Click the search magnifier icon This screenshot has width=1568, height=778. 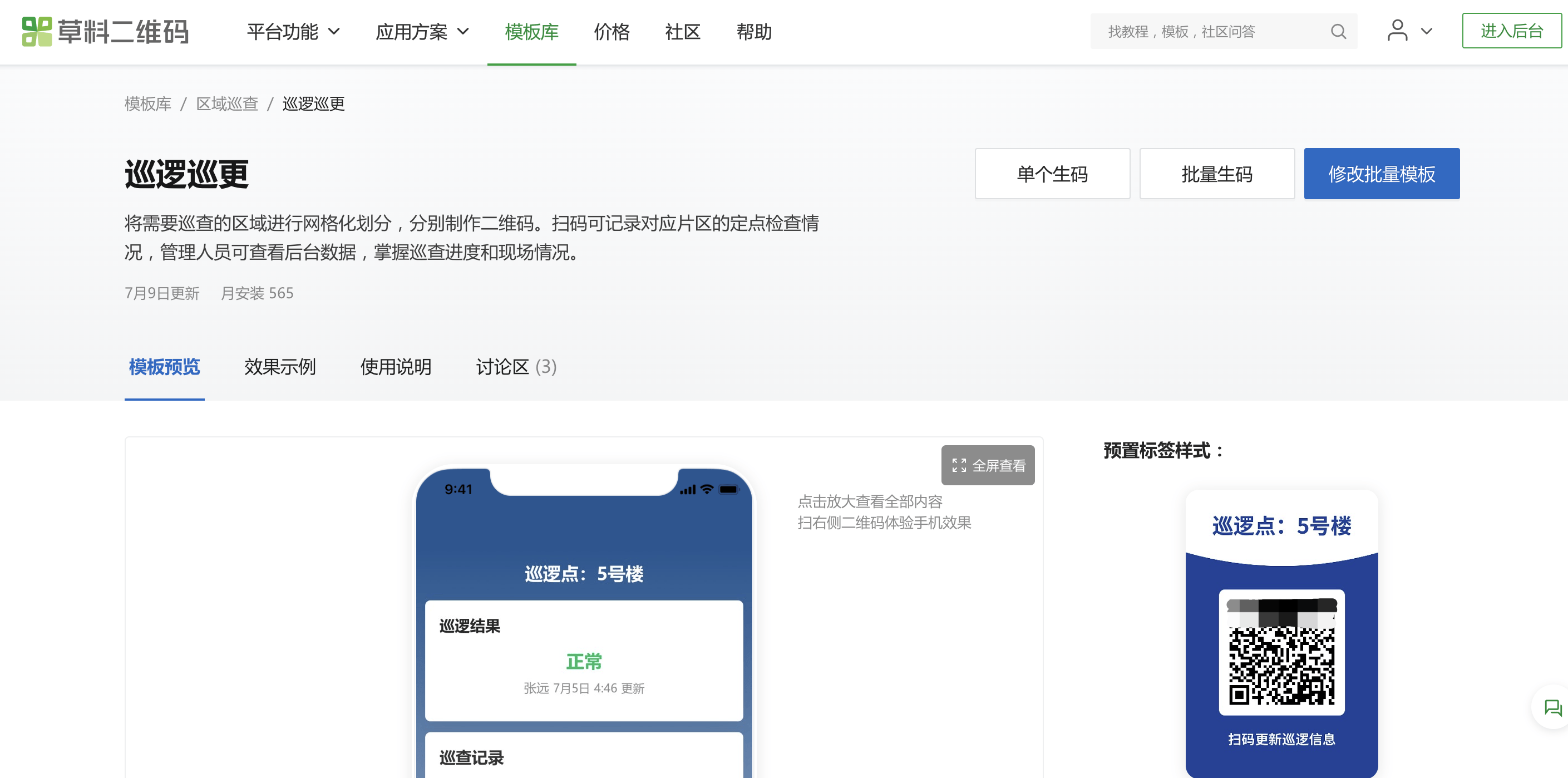(x=1337, y=32)
